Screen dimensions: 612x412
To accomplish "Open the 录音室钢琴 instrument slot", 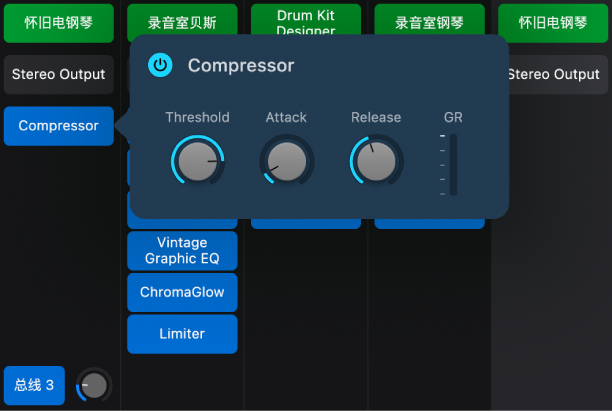I will [x=429, y=20].
